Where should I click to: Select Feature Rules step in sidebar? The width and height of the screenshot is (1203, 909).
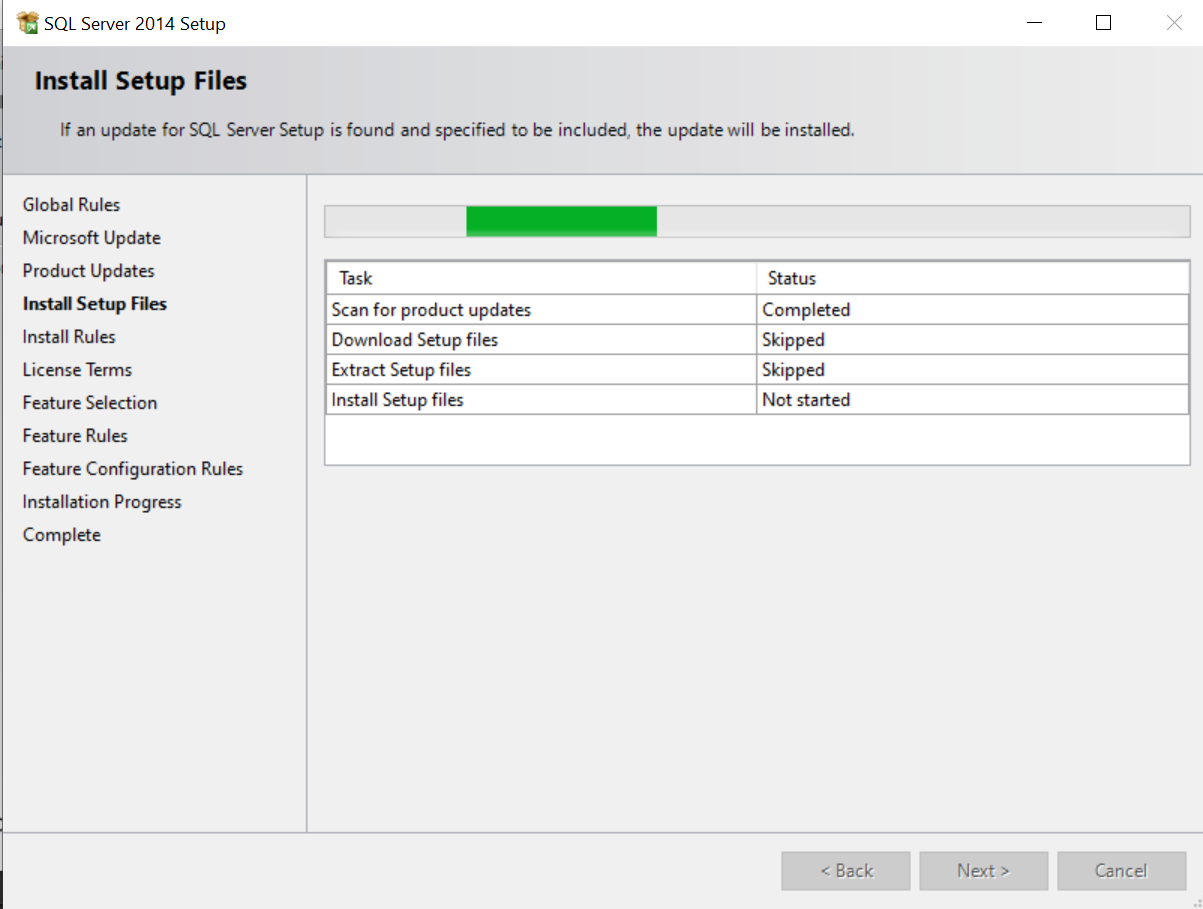tap(75, 436)
